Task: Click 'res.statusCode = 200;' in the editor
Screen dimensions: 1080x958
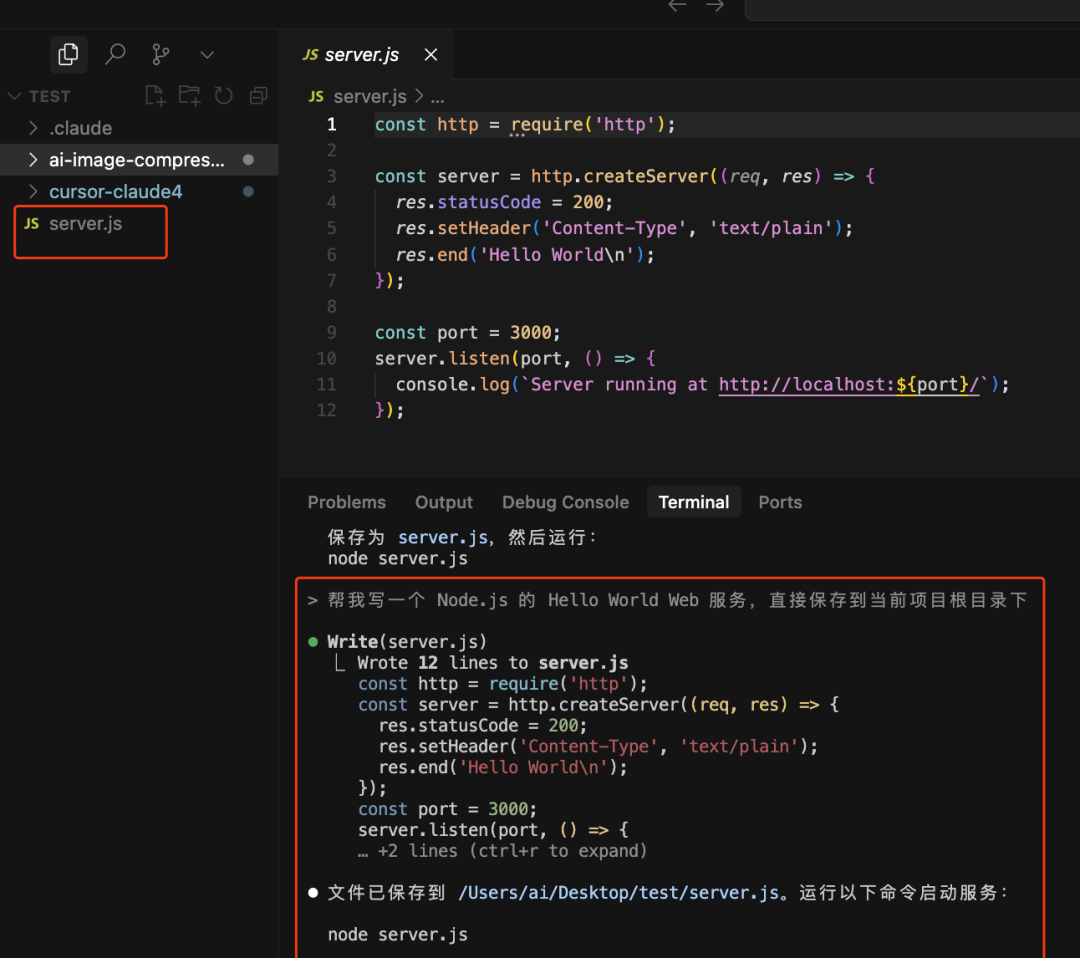Action: [x=504, y=202]
